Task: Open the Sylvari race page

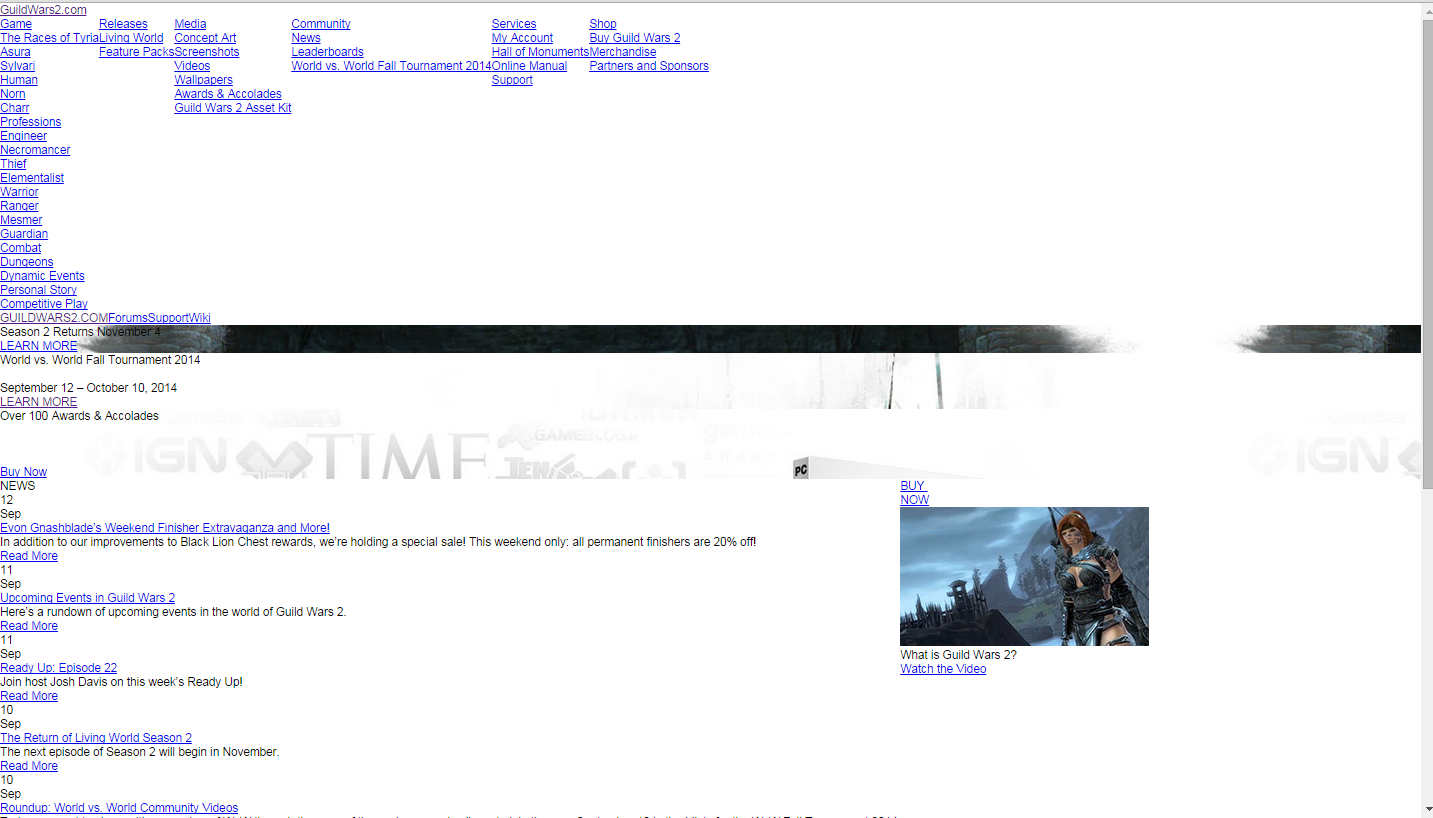Action: pyautogui.click(x=17, y=66)
